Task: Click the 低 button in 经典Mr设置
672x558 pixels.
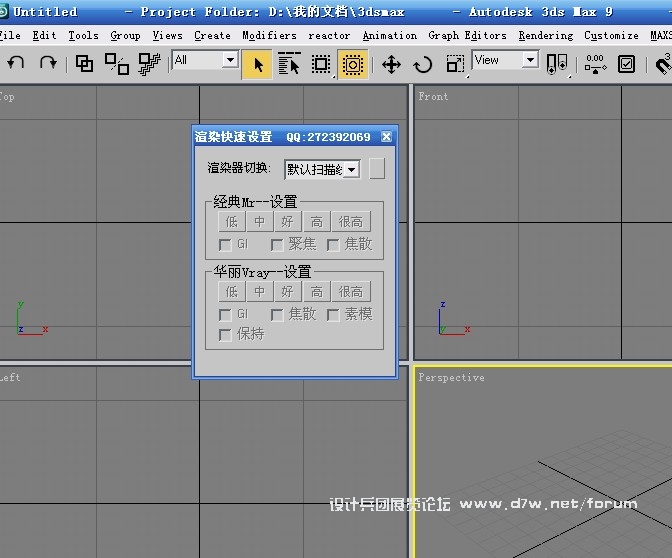Action: pyautogui.click(x=231, y=222)
